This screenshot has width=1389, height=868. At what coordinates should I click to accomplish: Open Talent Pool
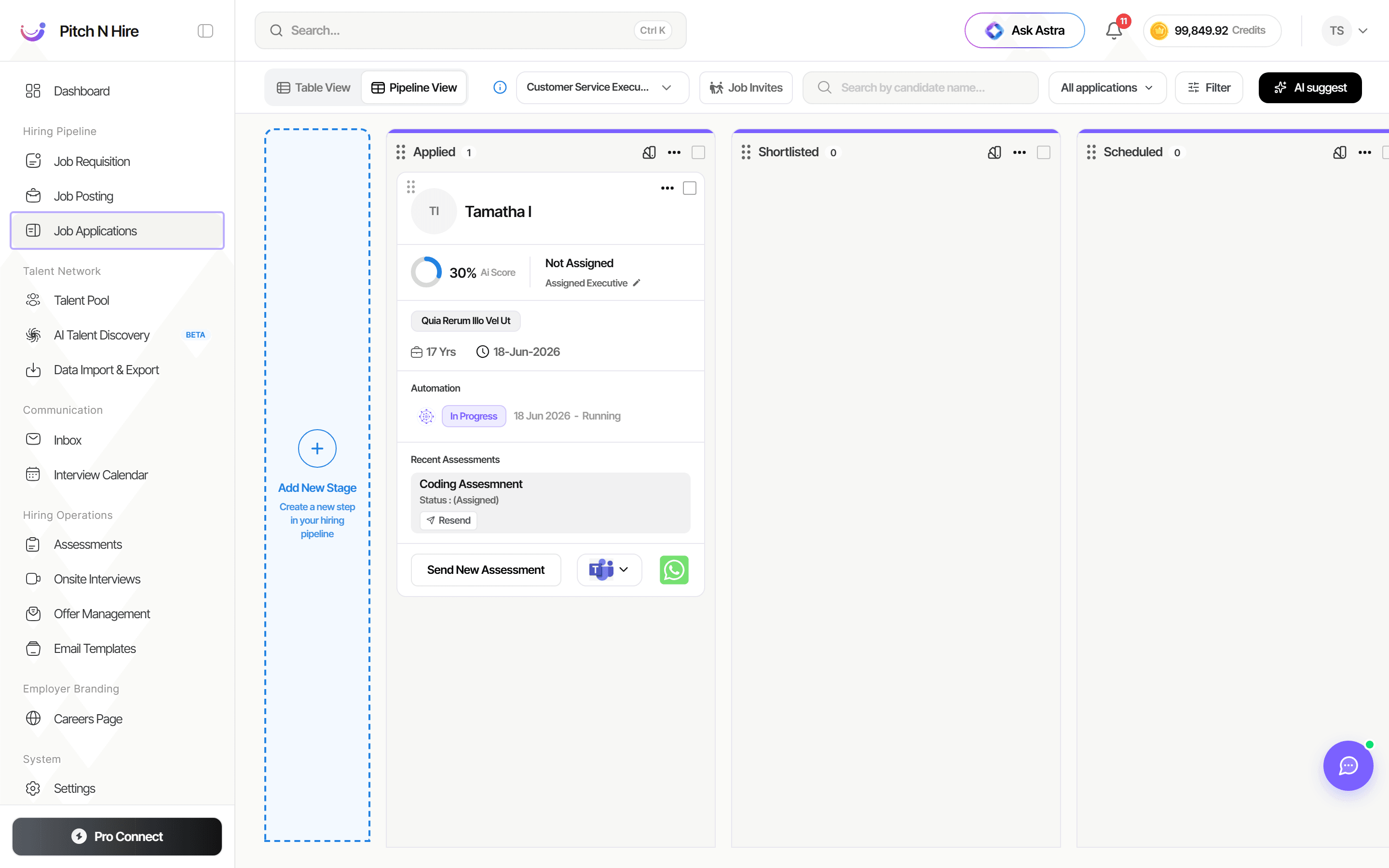click(117, 300)
